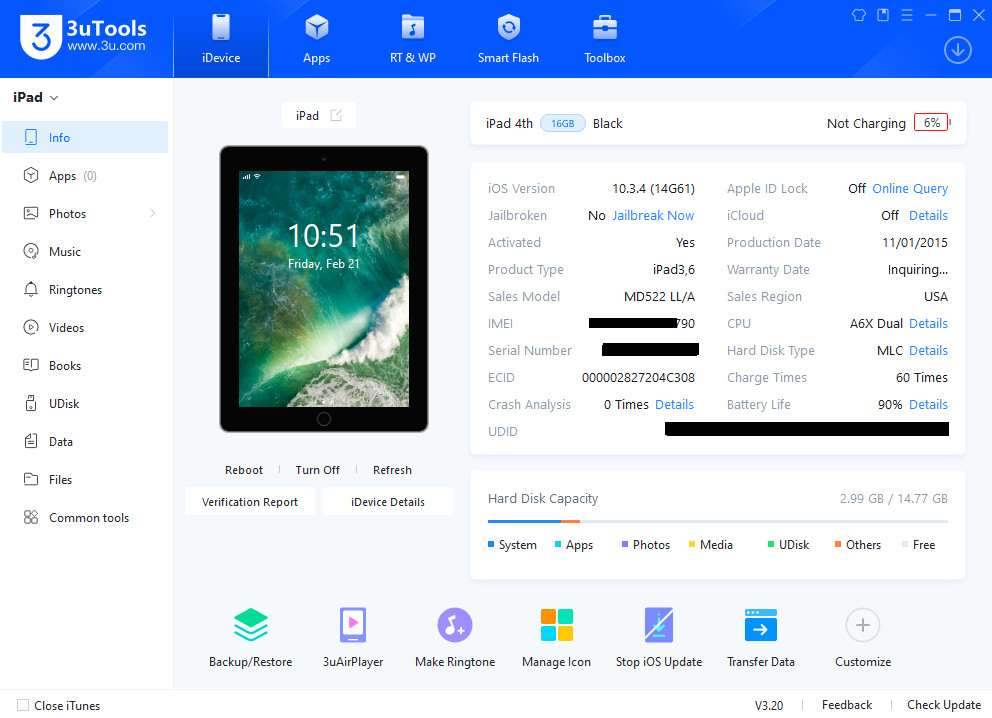Click the red 6% battery indicator
The image size is (992, 718).
click(932, 123)
